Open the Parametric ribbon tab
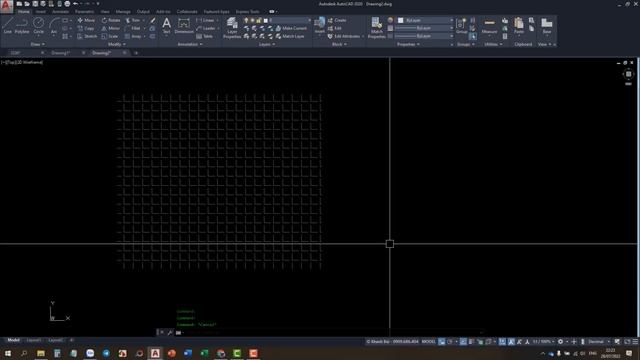 tap(84, 11)
